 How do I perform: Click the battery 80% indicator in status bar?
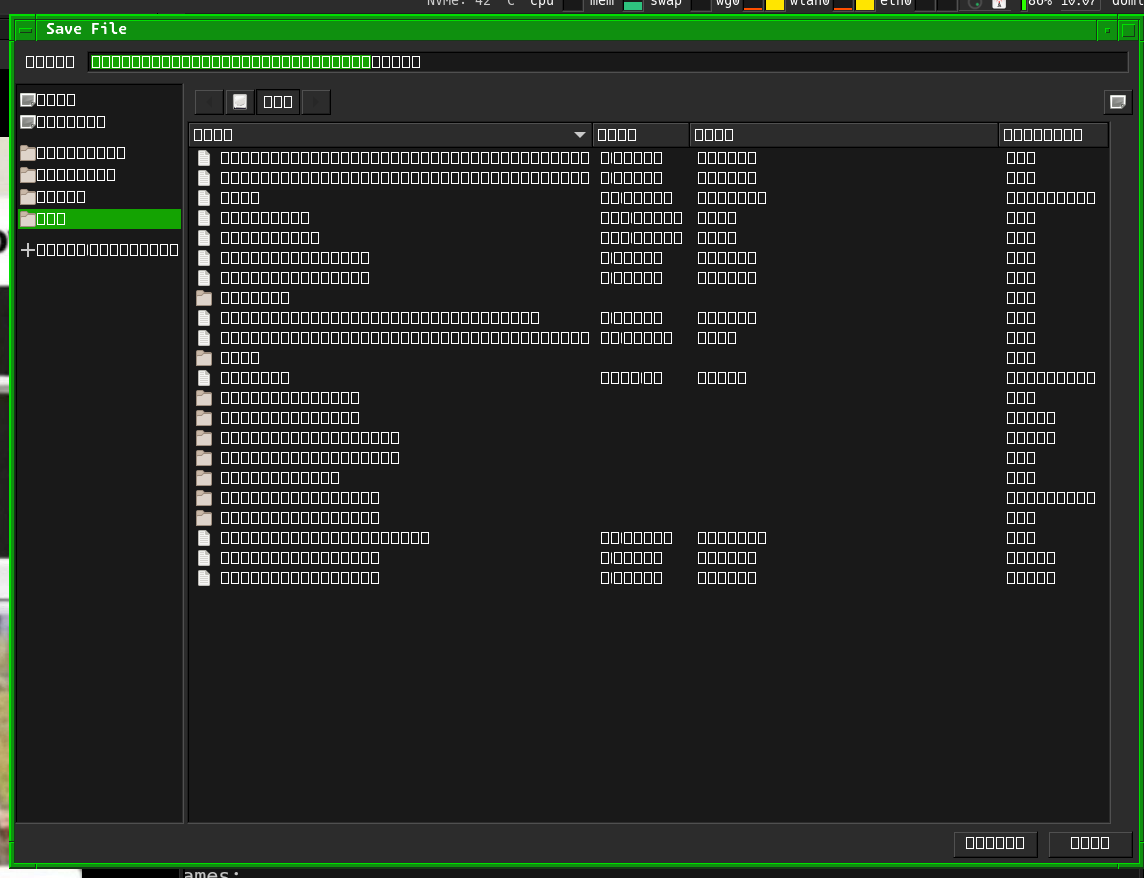coord(1036,4)
